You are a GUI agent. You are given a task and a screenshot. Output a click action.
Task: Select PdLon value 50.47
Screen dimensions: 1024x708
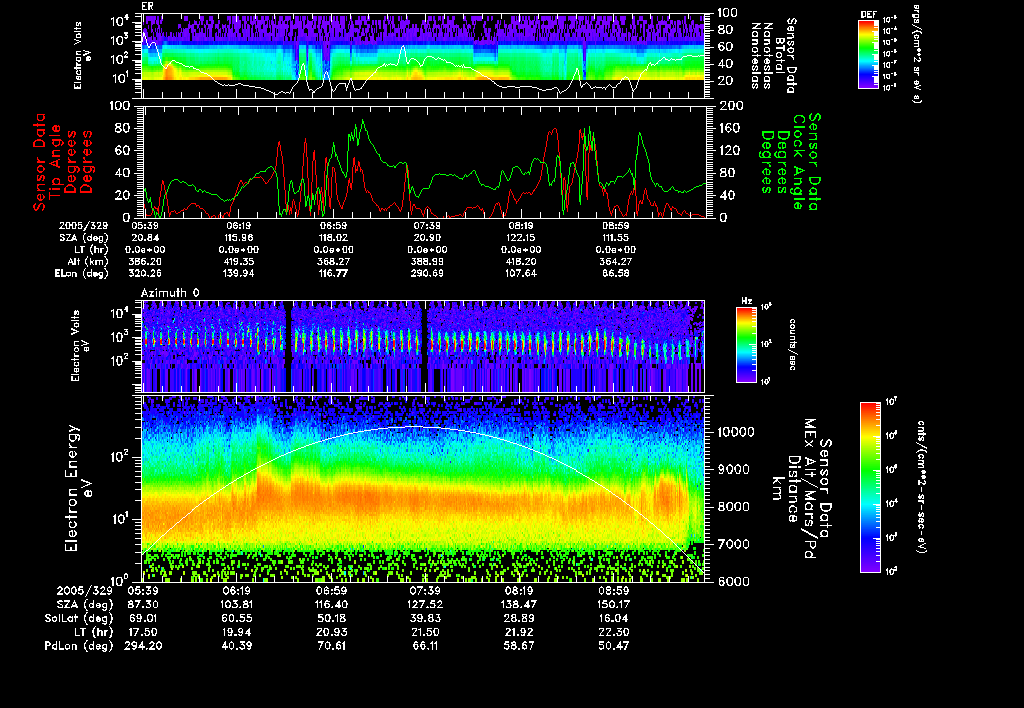[614, 646]
